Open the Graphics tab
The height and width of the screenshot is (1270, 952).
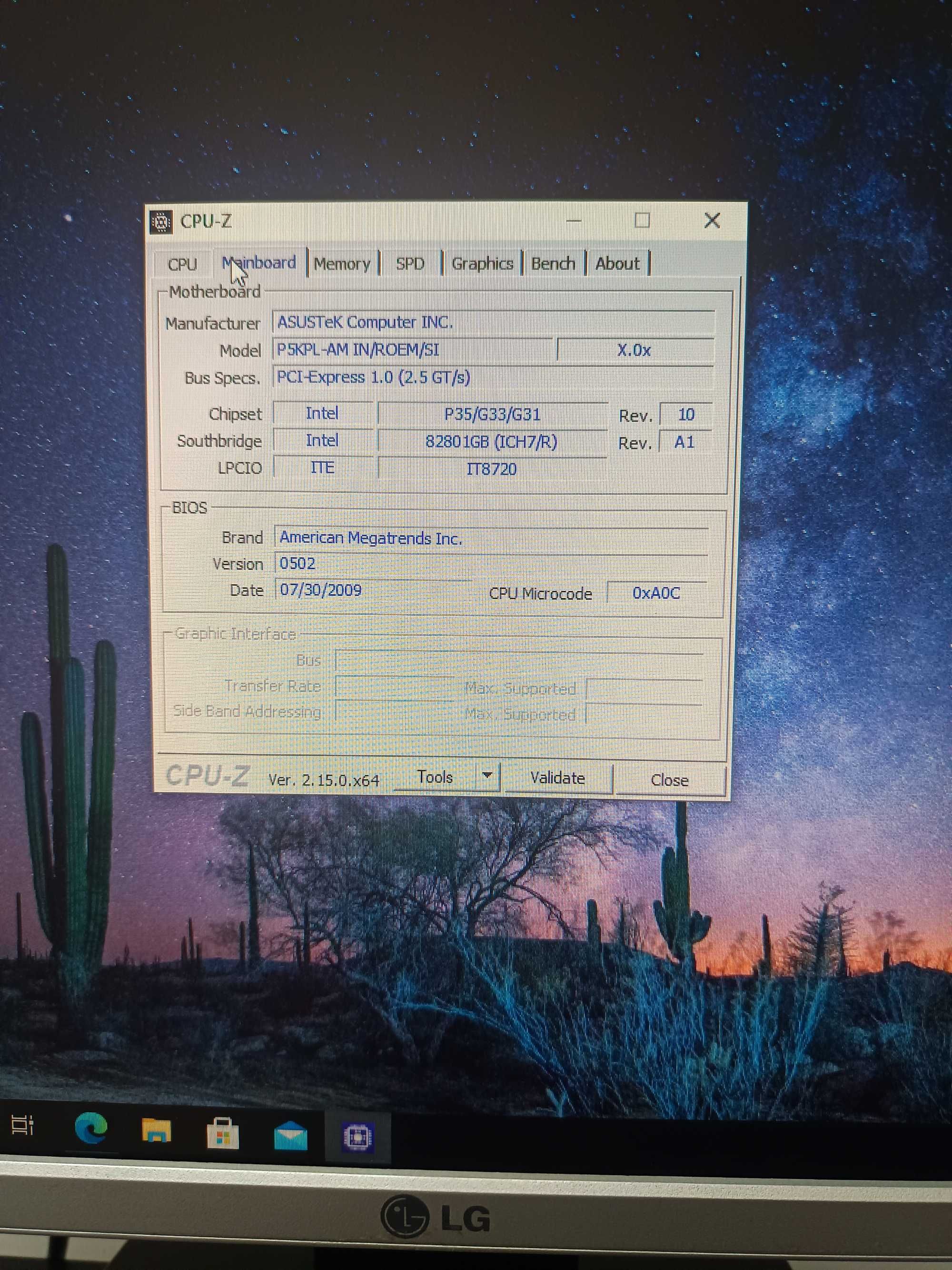(x=482, y=263)
